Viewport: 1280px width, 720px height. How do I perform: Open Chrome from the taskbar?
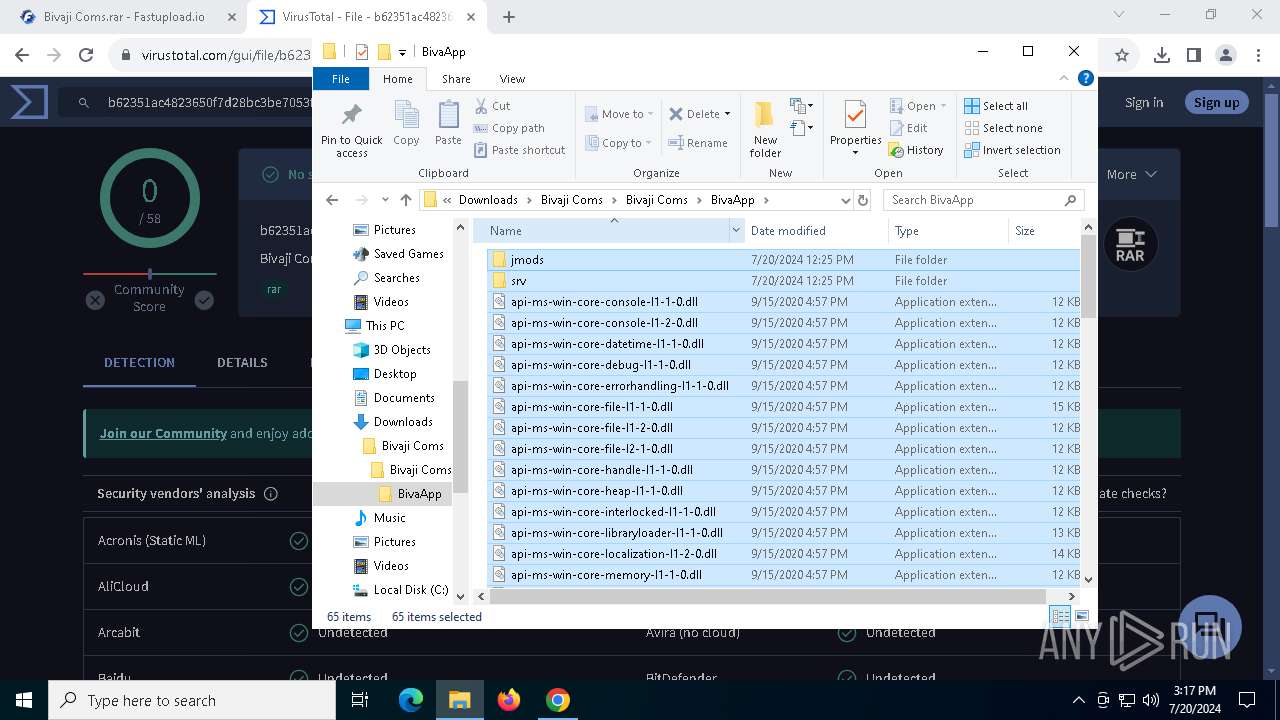click(x=558, y=700)
